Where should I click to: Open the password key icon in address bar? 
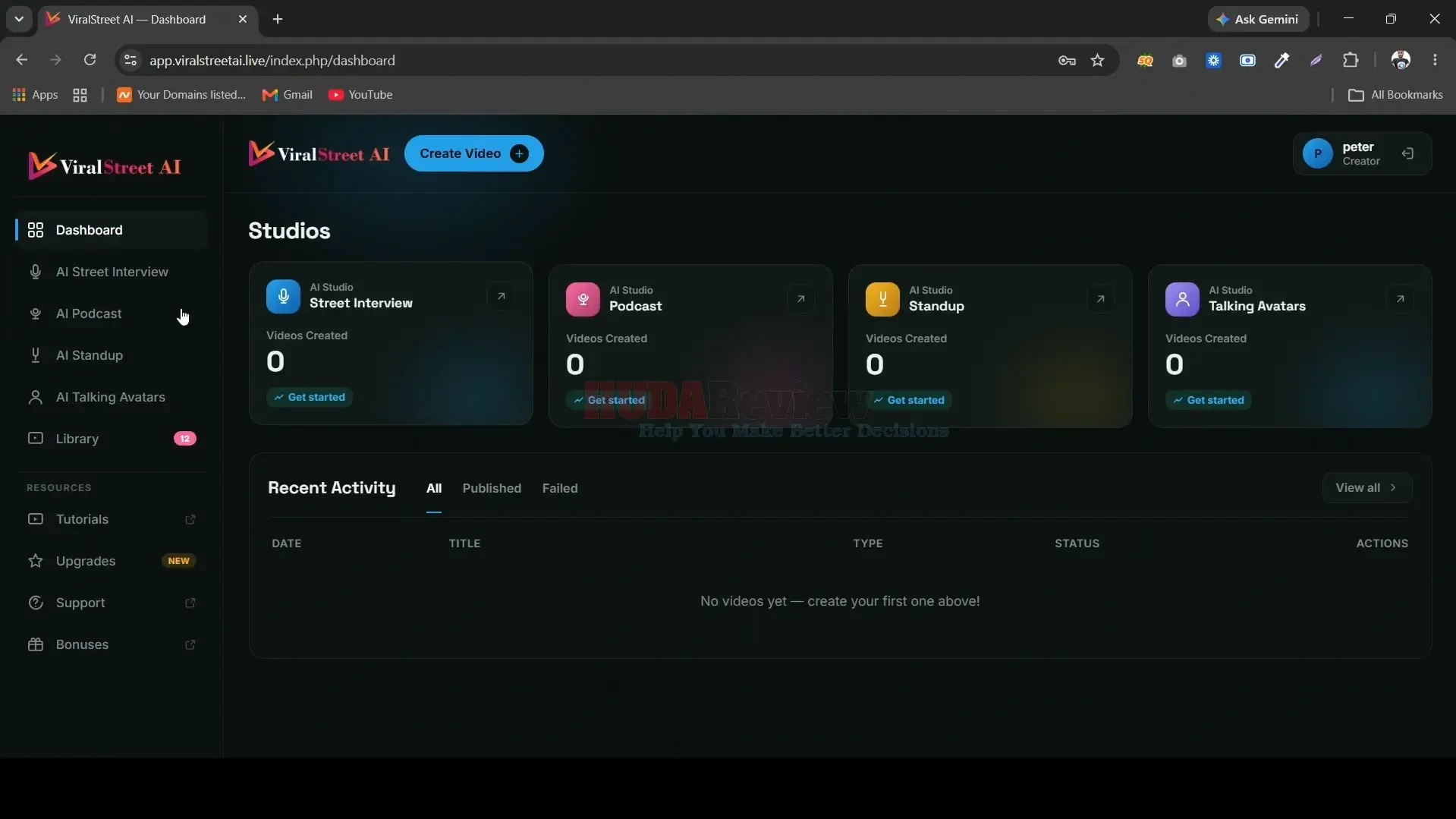pos(1067,60)
